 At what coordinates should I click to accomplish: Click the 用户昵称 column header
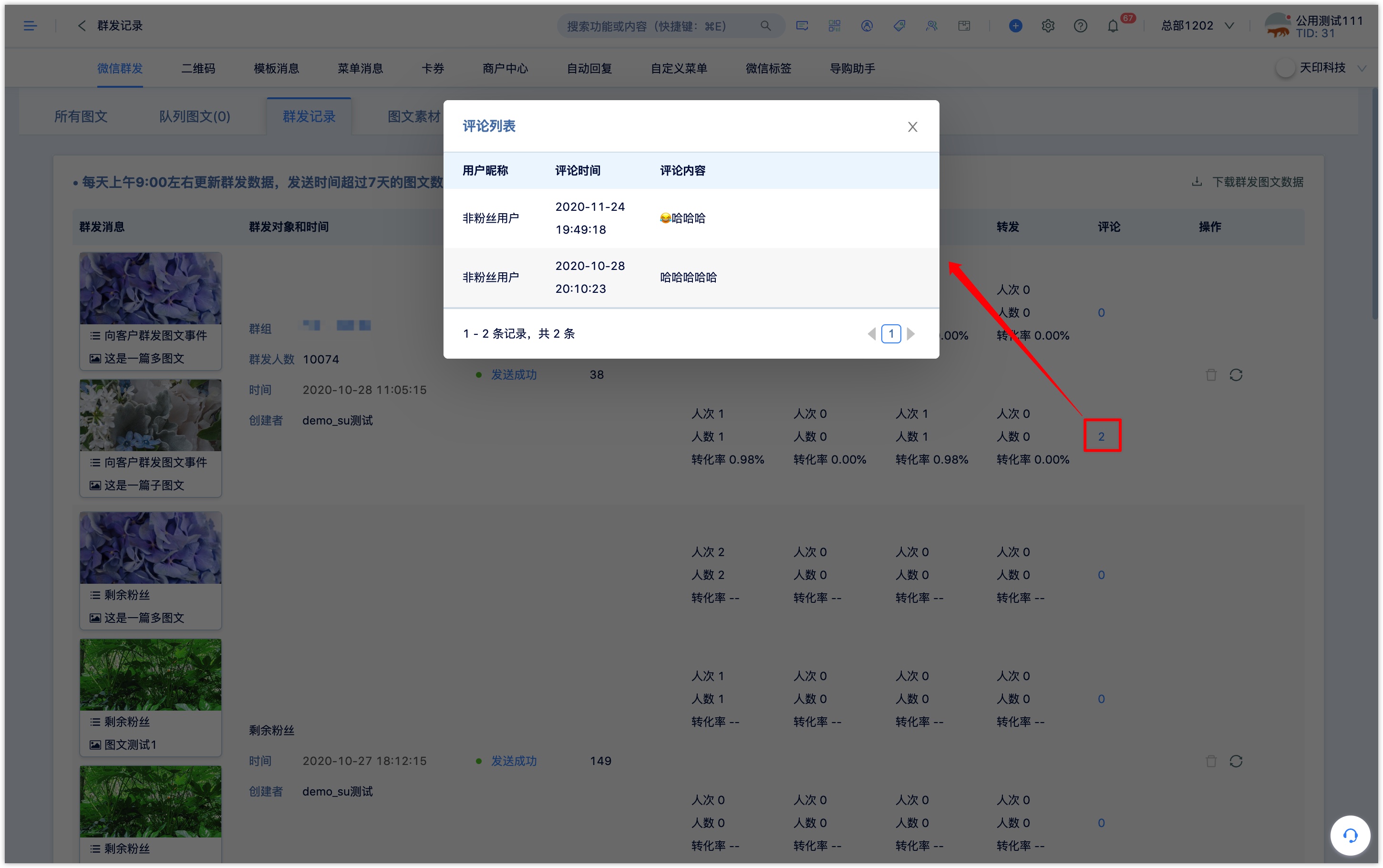tap(485, 171)
